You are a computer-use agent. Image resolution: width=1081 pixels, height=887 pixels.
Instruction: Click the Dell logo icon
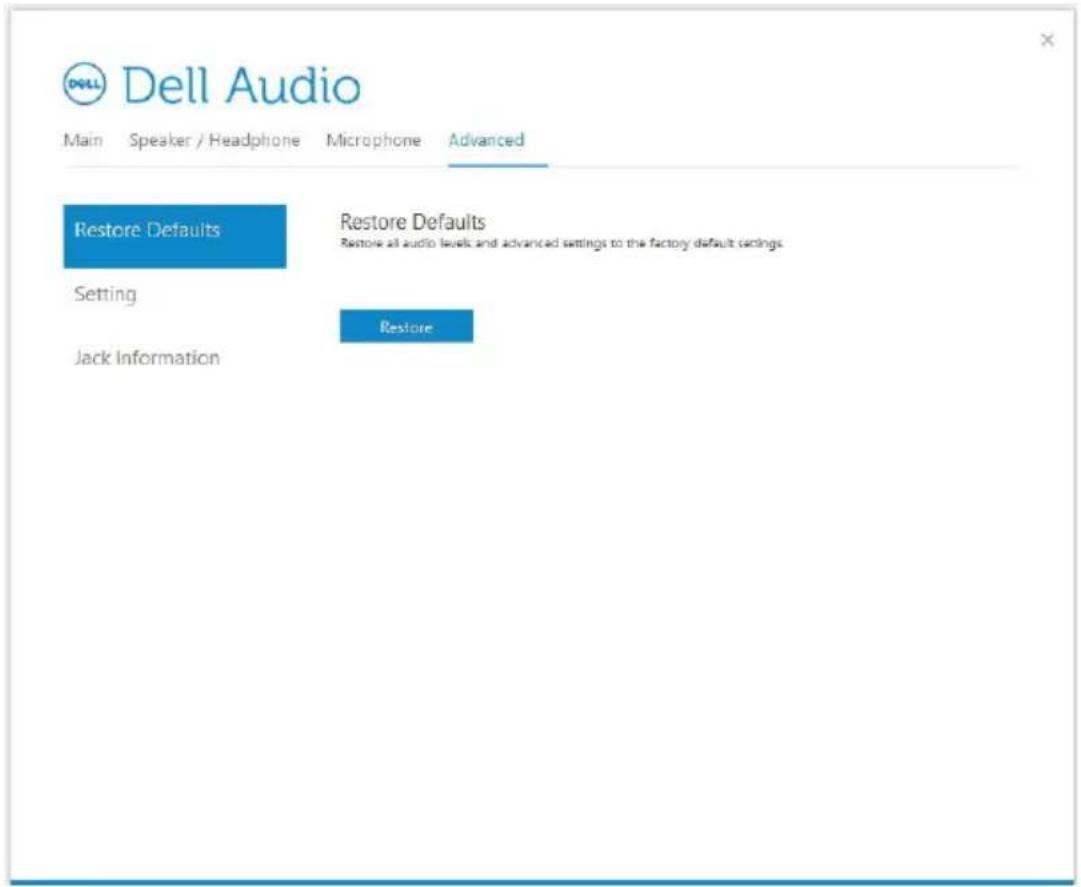[85, 84]
